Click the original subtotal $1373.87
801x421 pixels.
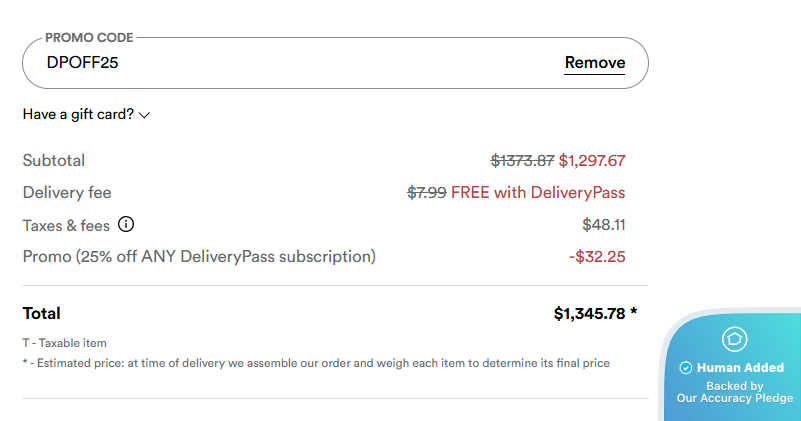click(x=522, y=160)
